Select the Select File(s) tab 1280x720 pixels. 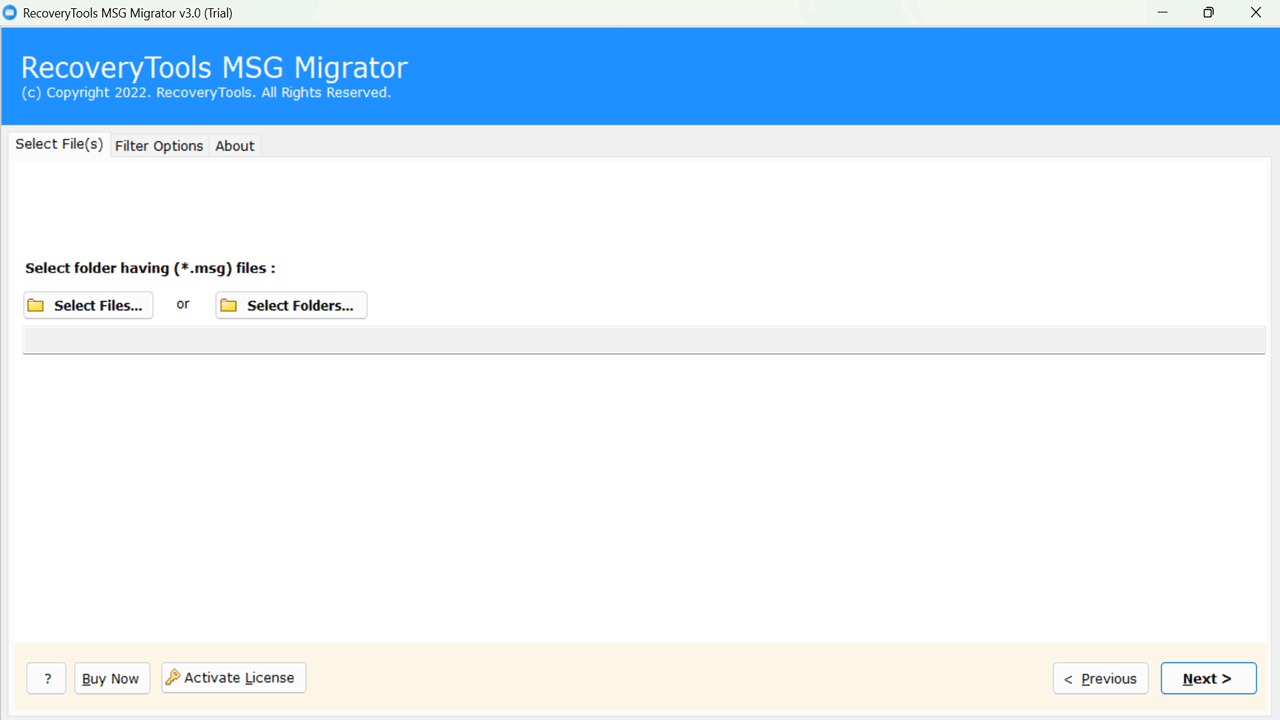pyautogui.click(x=59, y=144)
